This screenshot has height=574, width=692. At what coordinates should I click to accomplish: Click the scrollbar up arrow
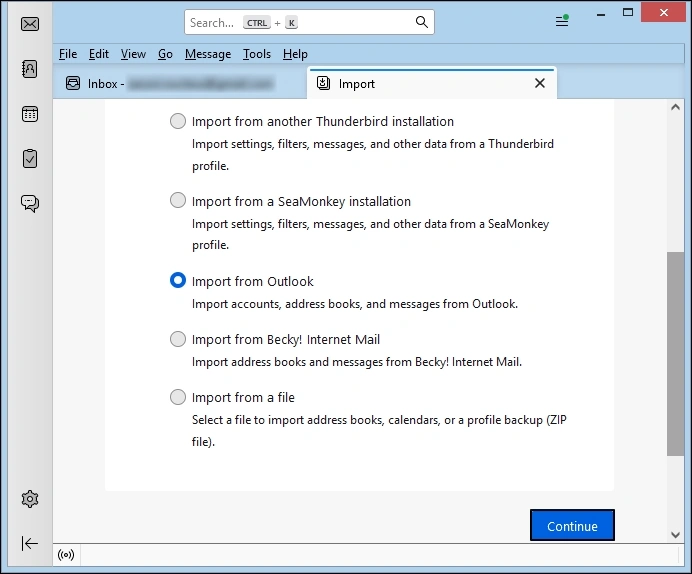tap(675, 107)
